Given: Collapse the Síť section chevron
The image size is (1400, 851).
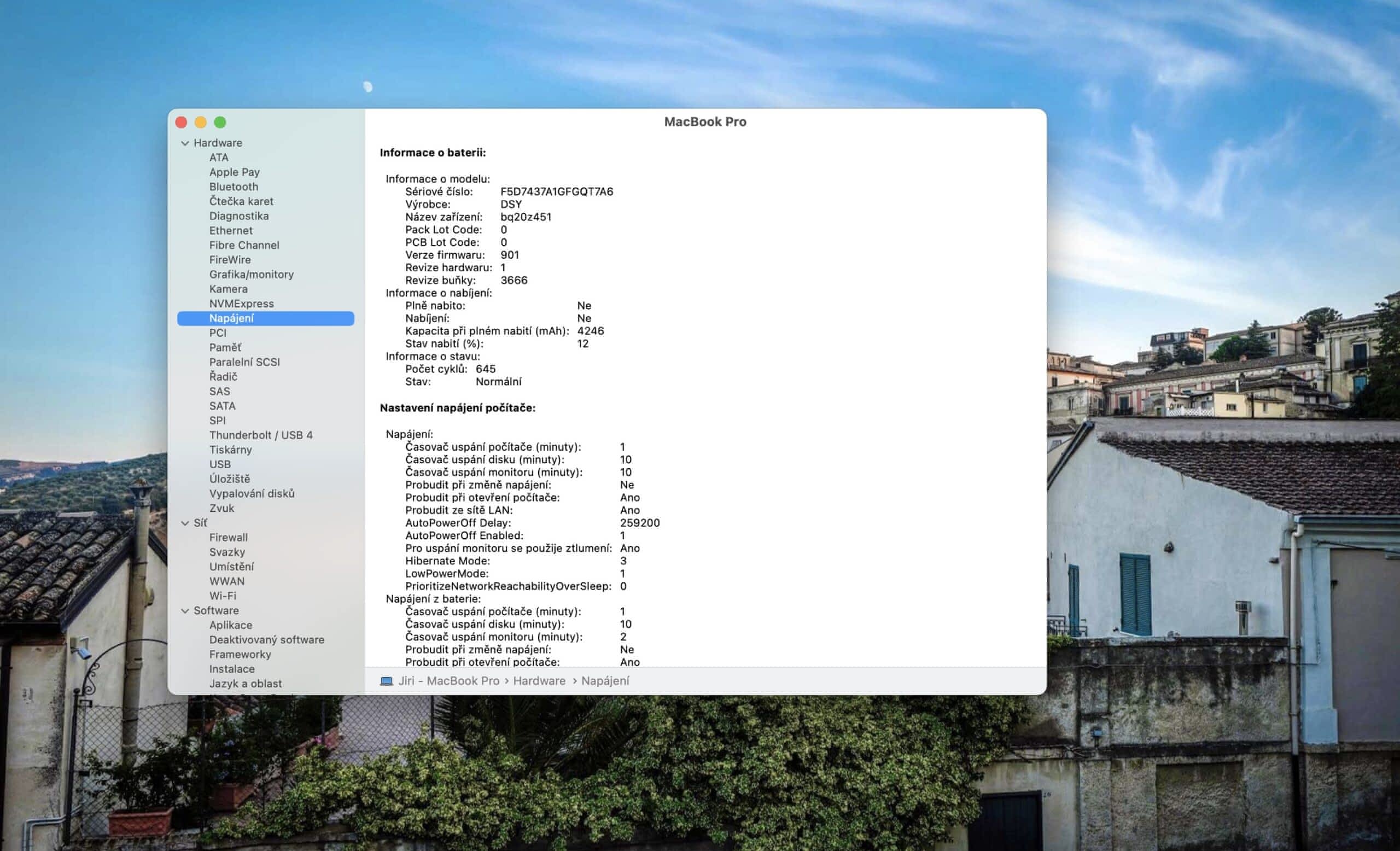Looking at the screenshot, I should (185, 523).
